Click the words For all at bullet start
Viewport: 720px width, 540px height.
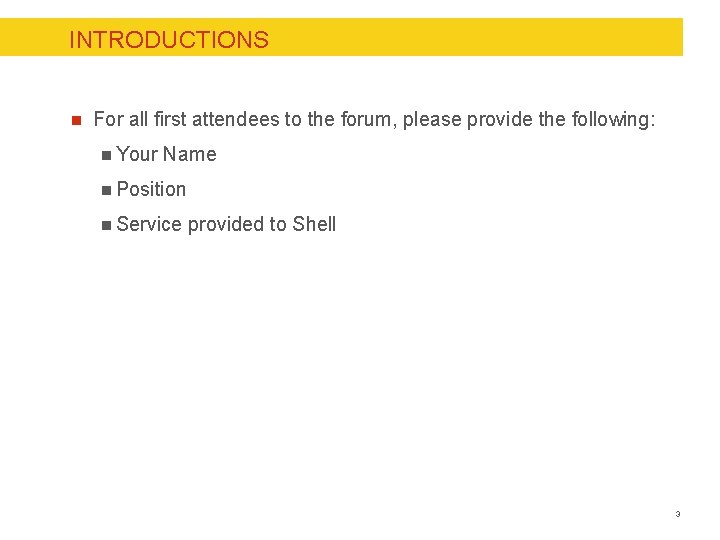pos(121,119)
